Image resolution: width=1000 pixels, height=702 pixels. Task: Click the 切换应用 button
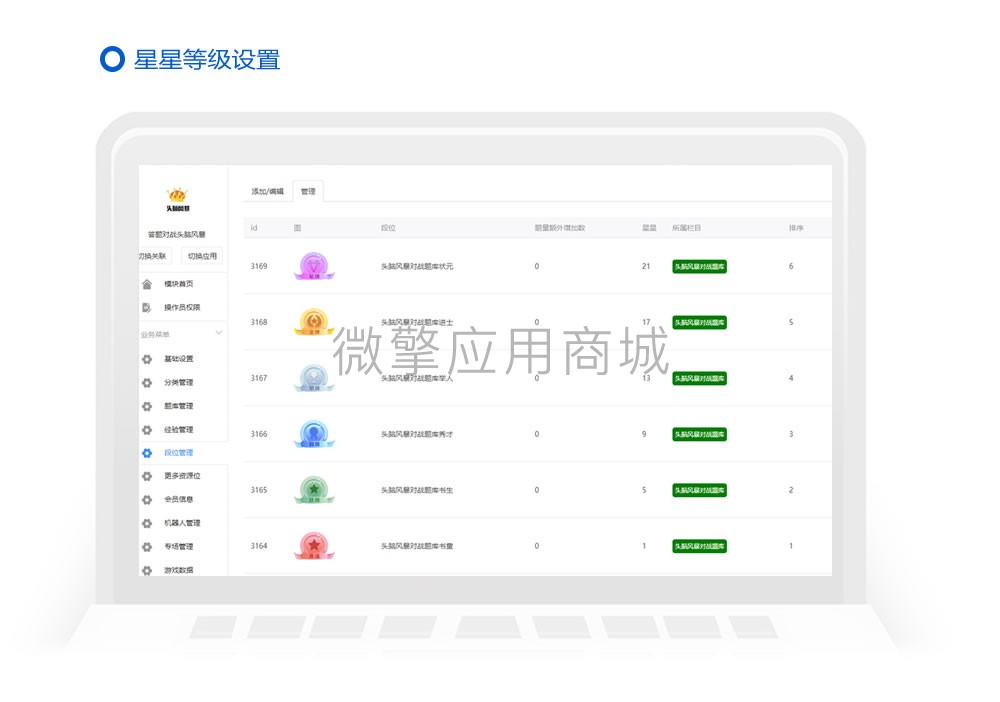pos(203,255)
